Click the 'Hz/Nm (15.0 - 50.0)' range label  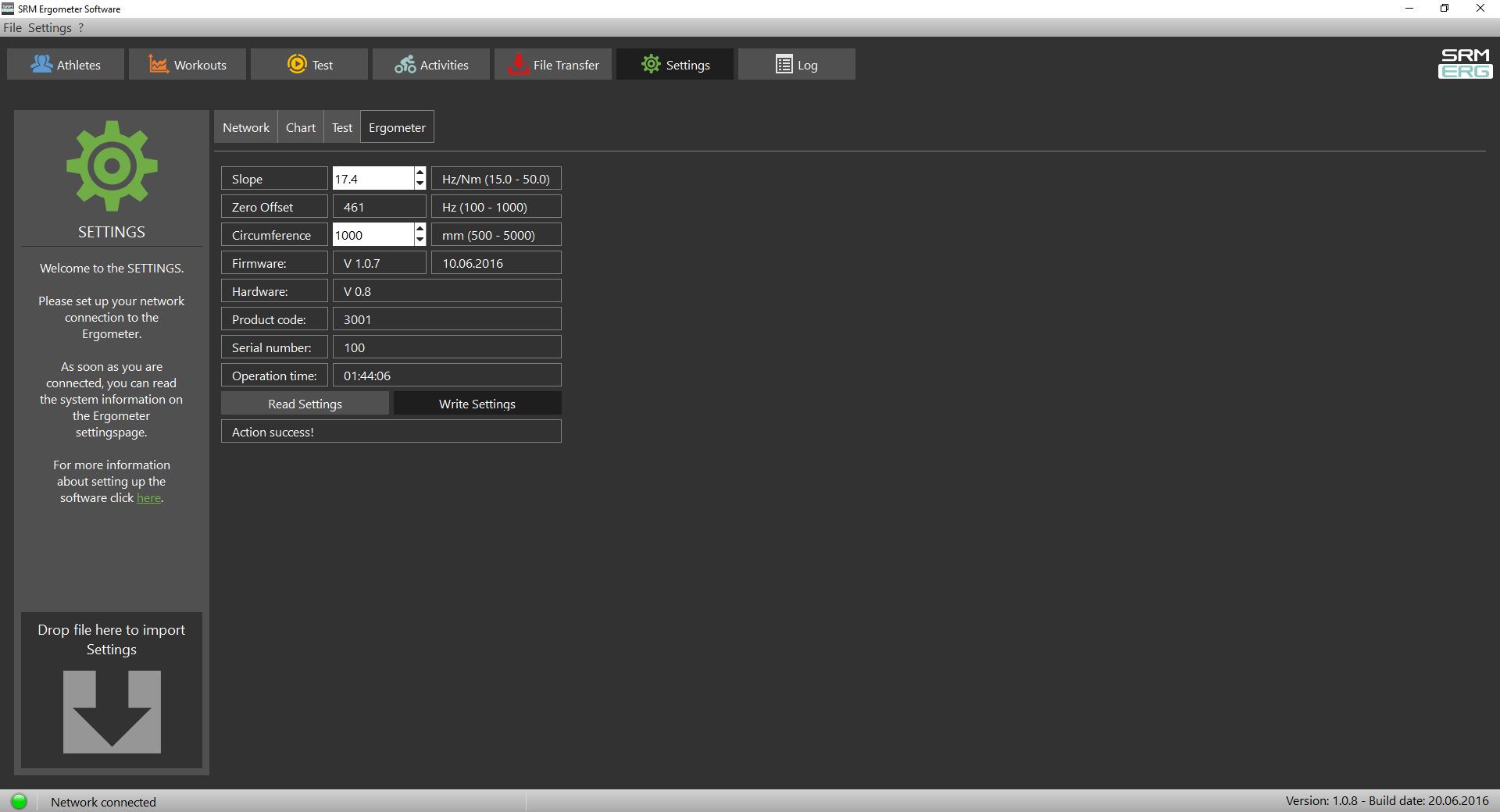[x=496, y=179]
